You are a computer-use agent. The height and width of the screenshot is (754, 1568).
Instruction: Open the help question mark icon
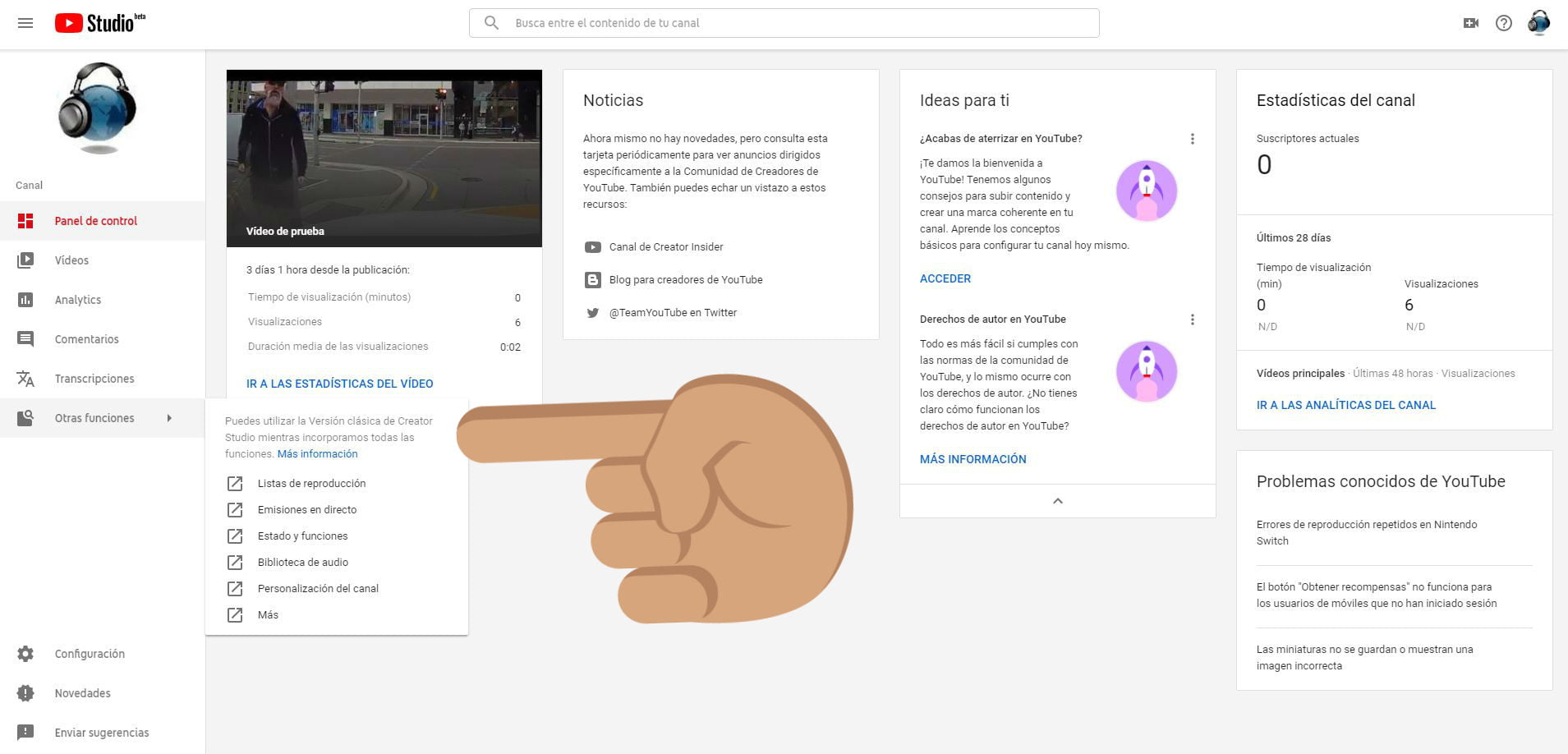tap(1504, 23)
